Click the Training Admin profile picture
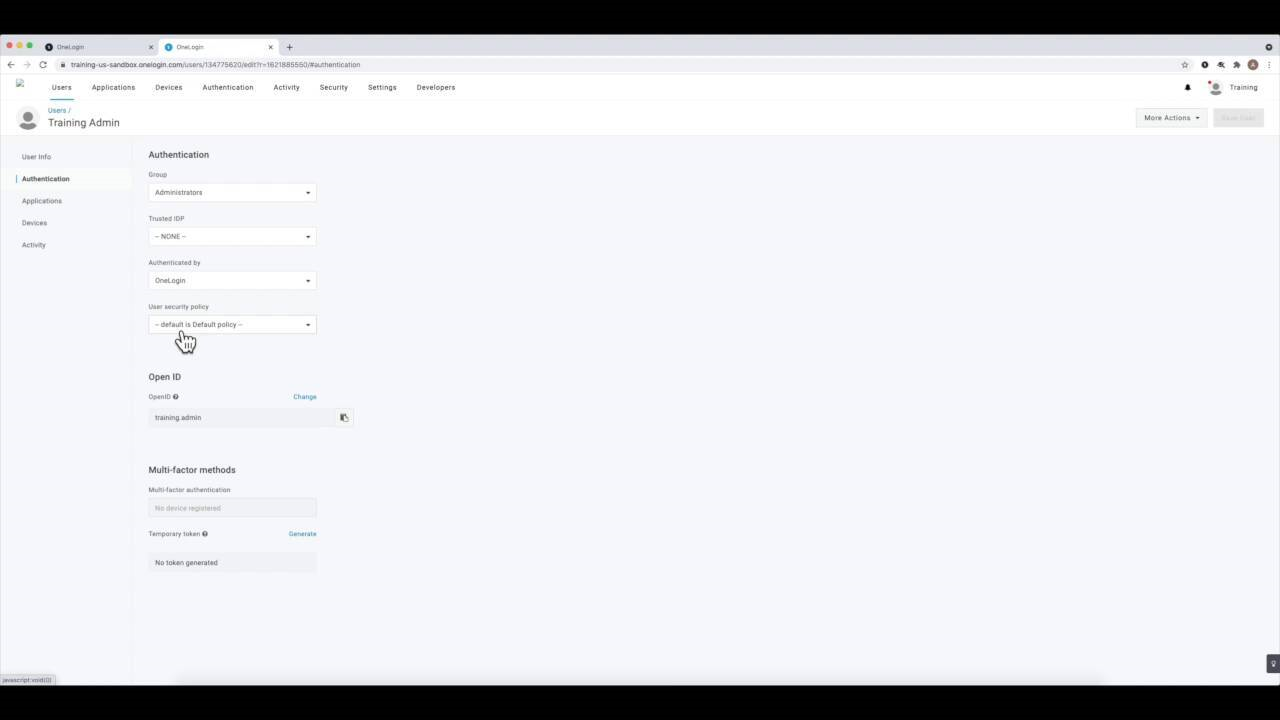The height and width of the screenshot is (720, 1280). 28,118
